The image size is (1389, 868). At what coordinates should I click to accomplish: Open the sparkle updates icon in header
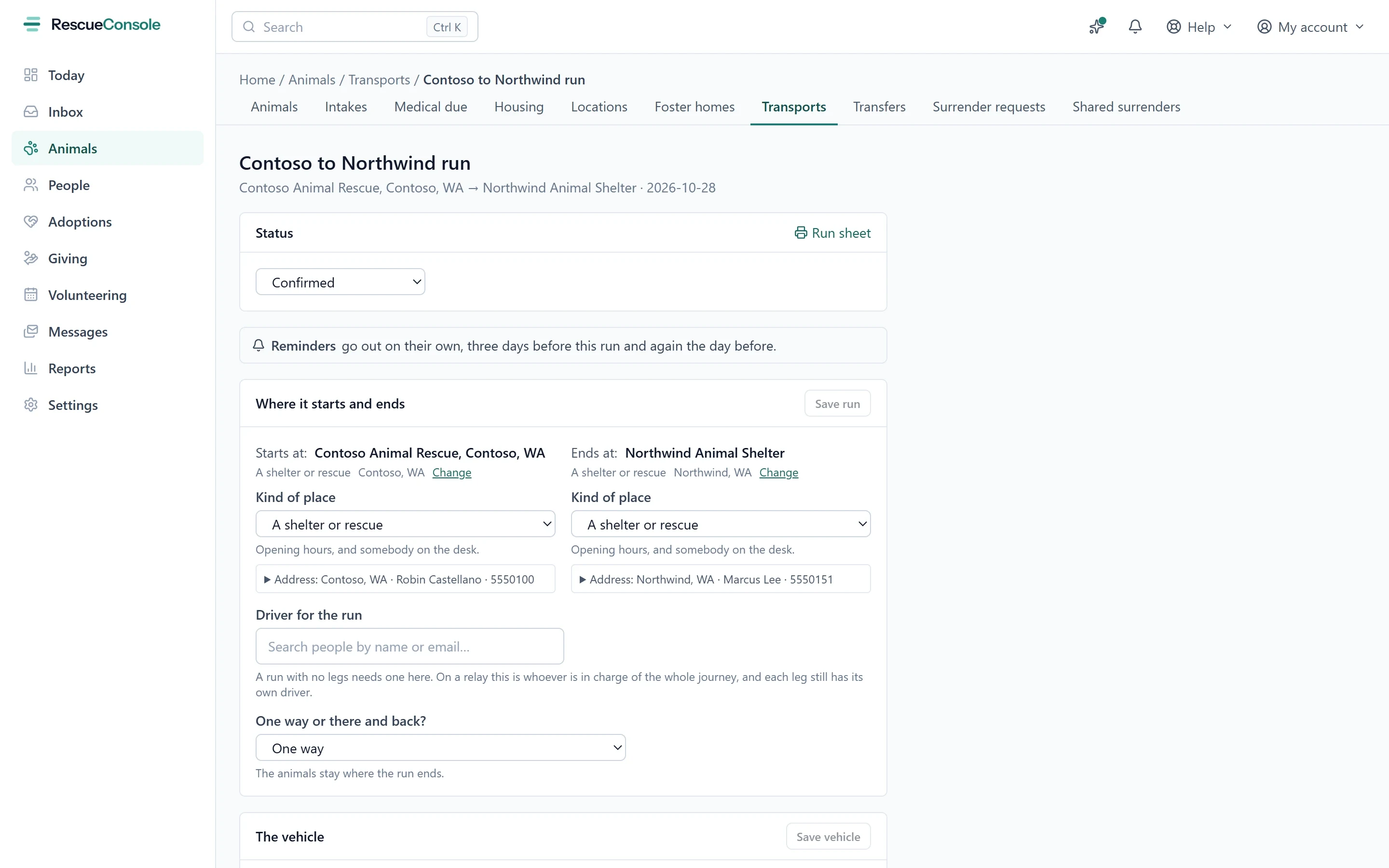(x=1097, y=27)
